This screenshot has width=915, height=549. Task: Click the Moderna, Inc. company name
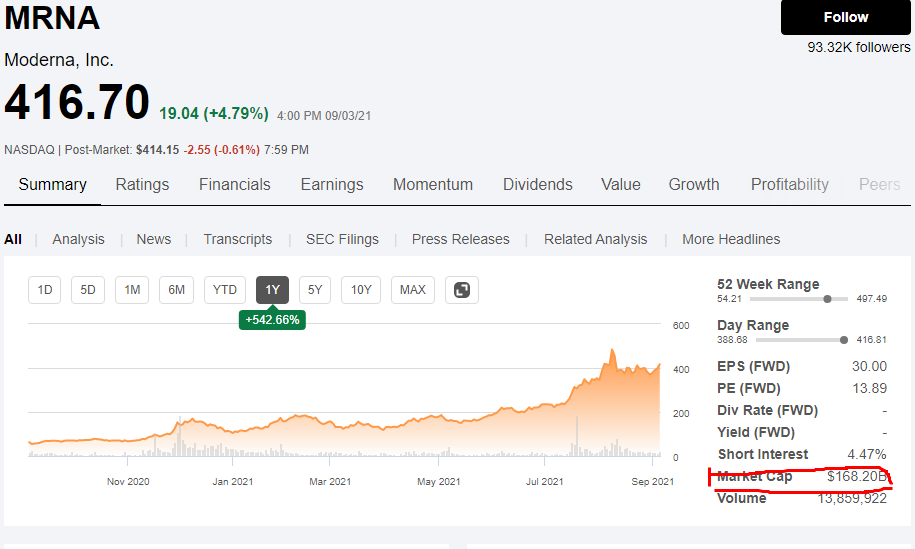coord(59,60)
